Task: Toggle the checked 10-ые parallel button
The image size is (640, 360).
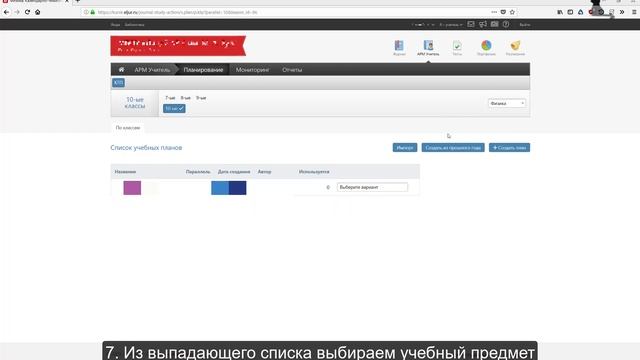Action: click(x=174, y=108)
